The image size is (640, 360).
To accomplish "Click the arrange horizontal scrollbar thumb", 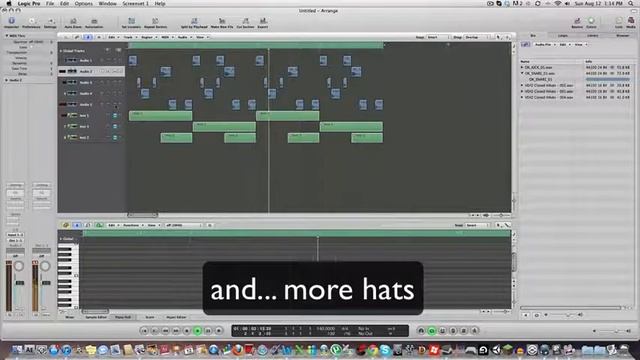I will point(143,215).
